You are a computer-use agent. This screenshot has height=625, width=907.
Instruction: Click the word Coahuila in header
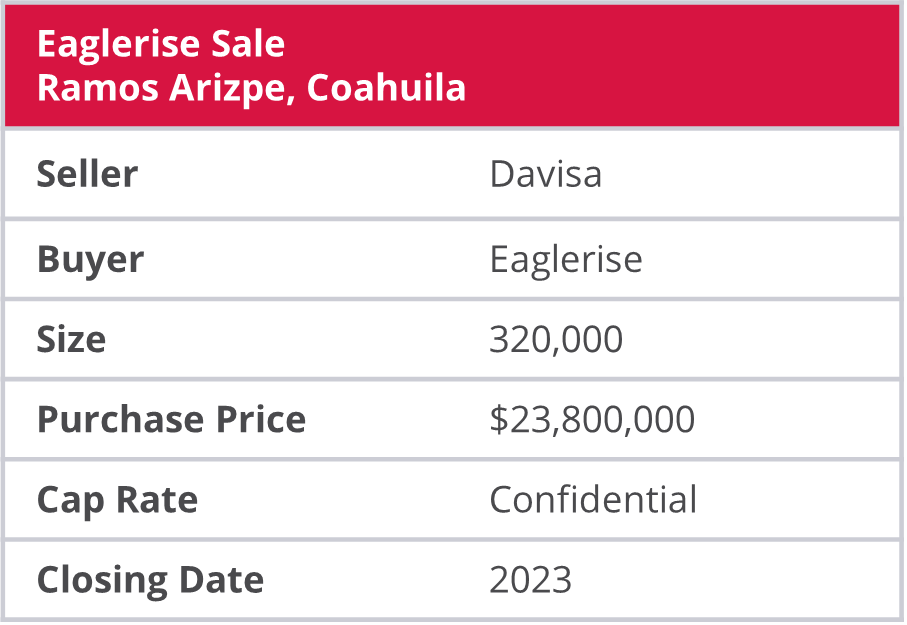(x=386, y=88)
